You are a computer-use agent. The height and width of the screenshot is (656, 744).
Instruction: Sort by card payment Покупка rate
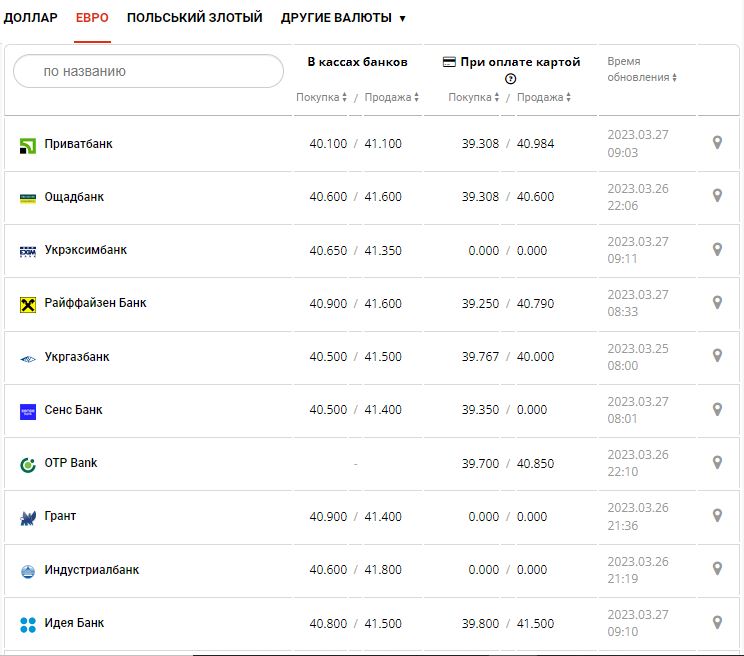pyautogui.click(x=474, y=98)
